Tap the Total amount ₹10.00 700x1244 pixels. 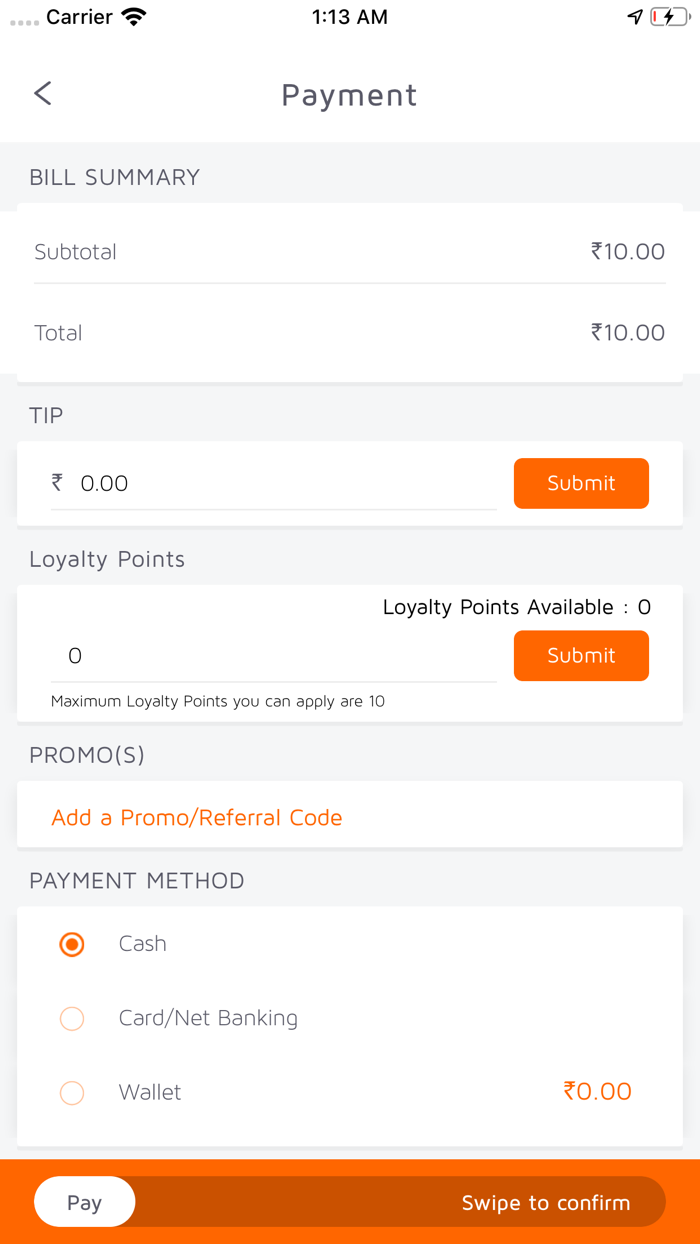pos(627,333)
